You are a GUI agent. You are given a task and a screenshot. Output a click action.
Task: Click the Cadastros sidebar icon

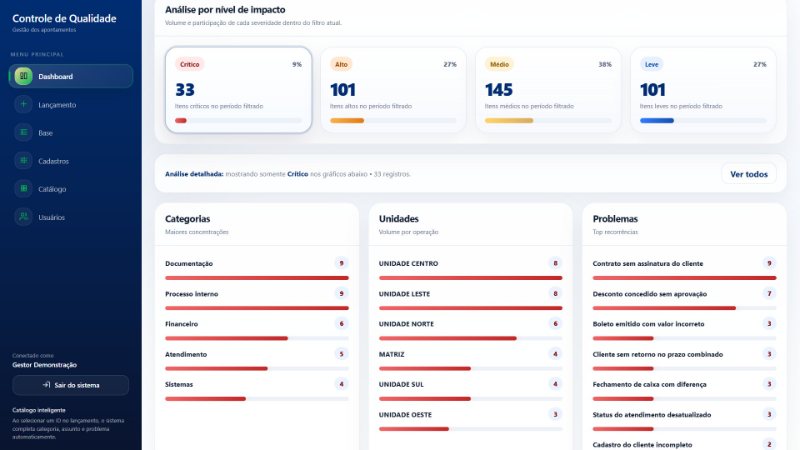pos(23,161)
